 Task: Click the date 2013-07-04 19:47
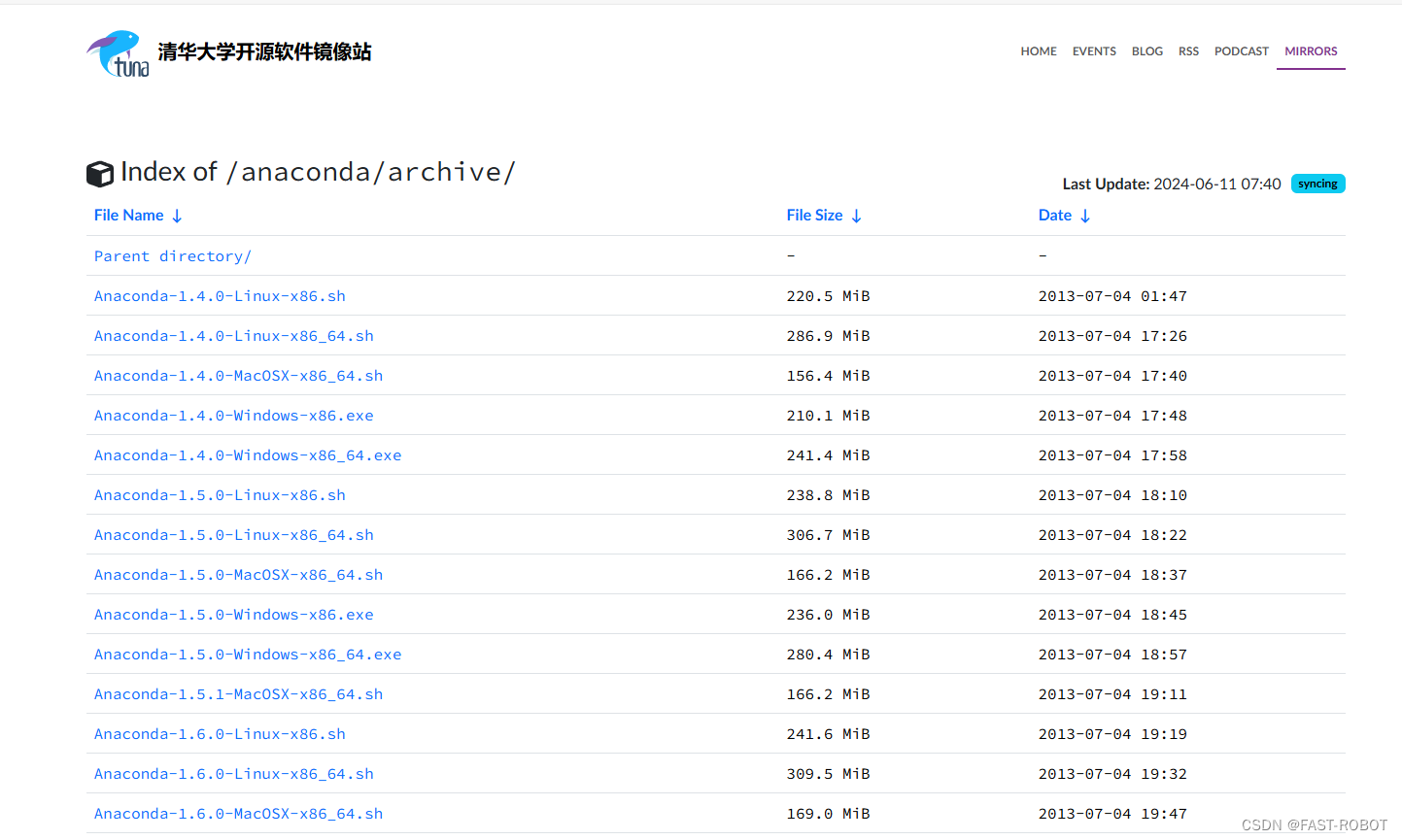pos(1112,814)
